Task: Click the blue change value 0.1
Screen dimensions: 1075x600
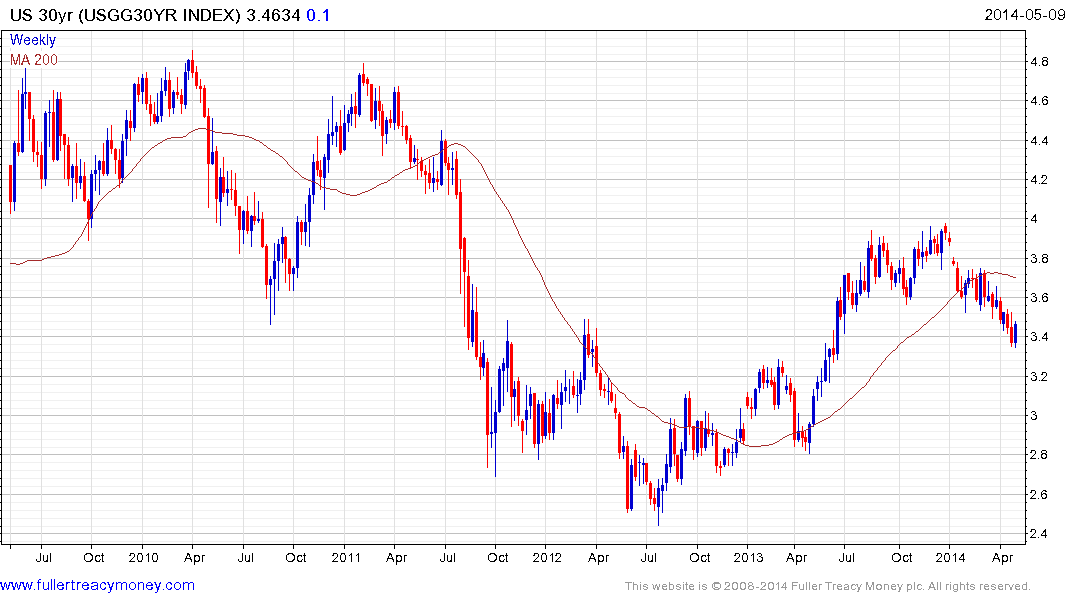Action: (318, 15)
